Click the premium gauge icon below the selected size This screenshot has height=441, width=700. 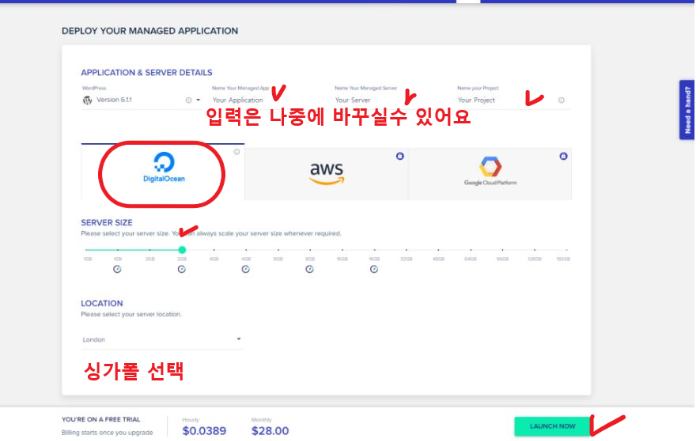click(182, 269)
